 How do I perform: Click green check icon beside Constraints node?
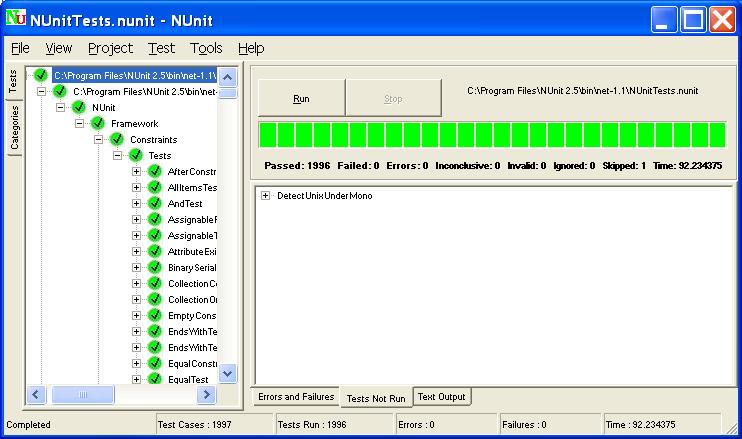(x=116, y=140)
